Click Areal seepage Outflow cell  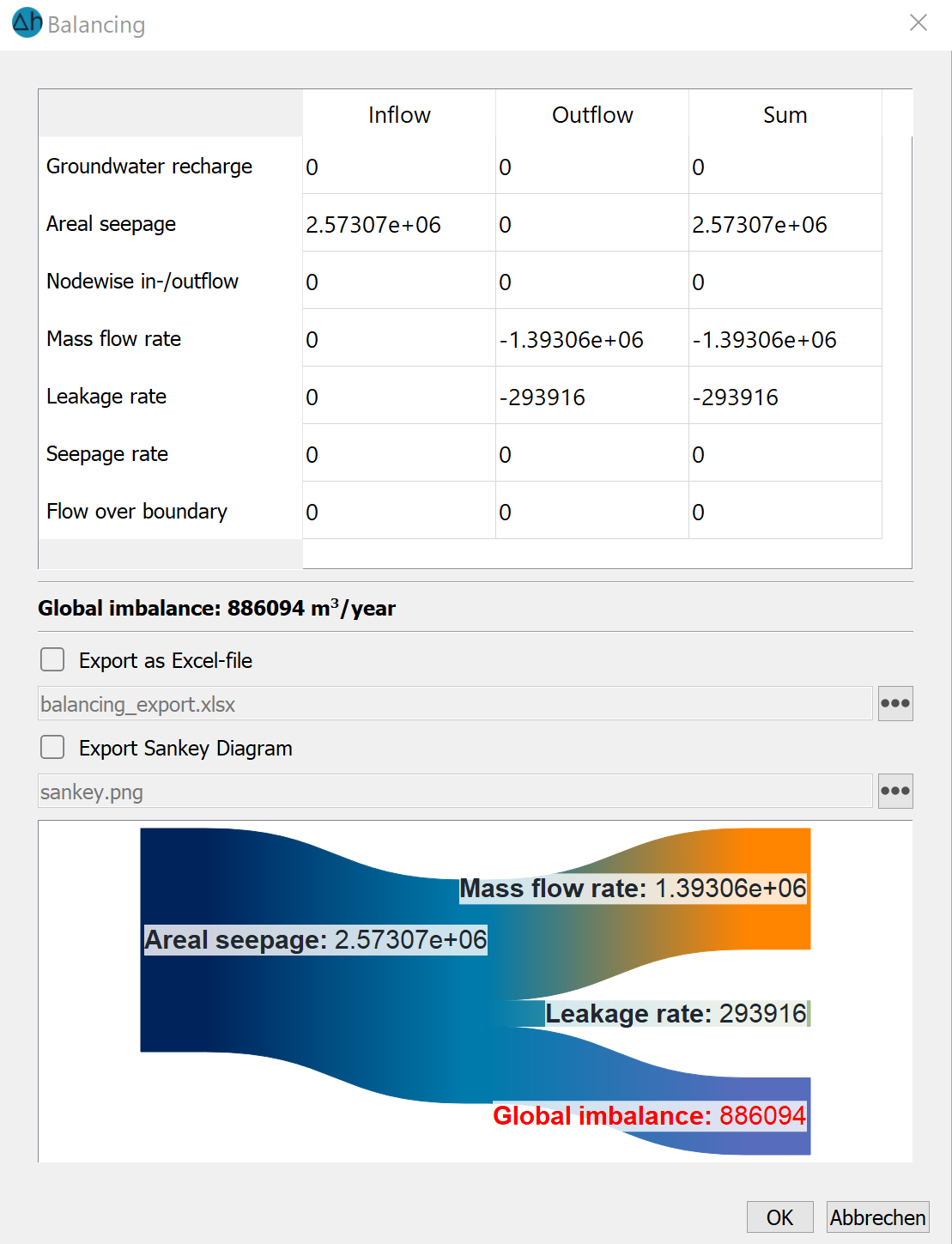pyautogui.click(x=592, y=223)
